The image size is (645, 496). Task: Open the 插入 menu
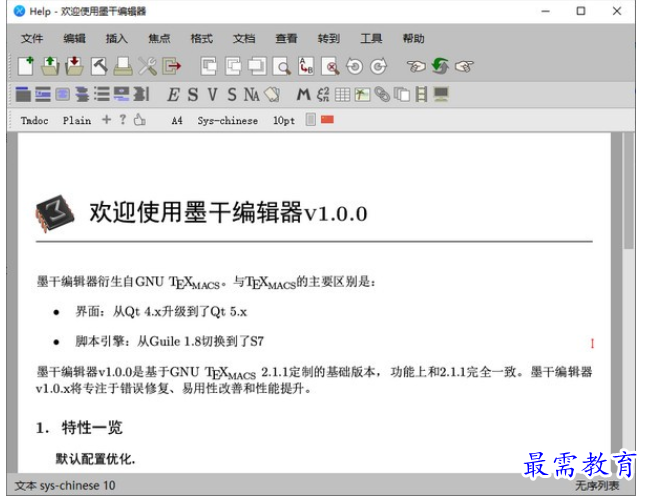[x=117, y=39]
